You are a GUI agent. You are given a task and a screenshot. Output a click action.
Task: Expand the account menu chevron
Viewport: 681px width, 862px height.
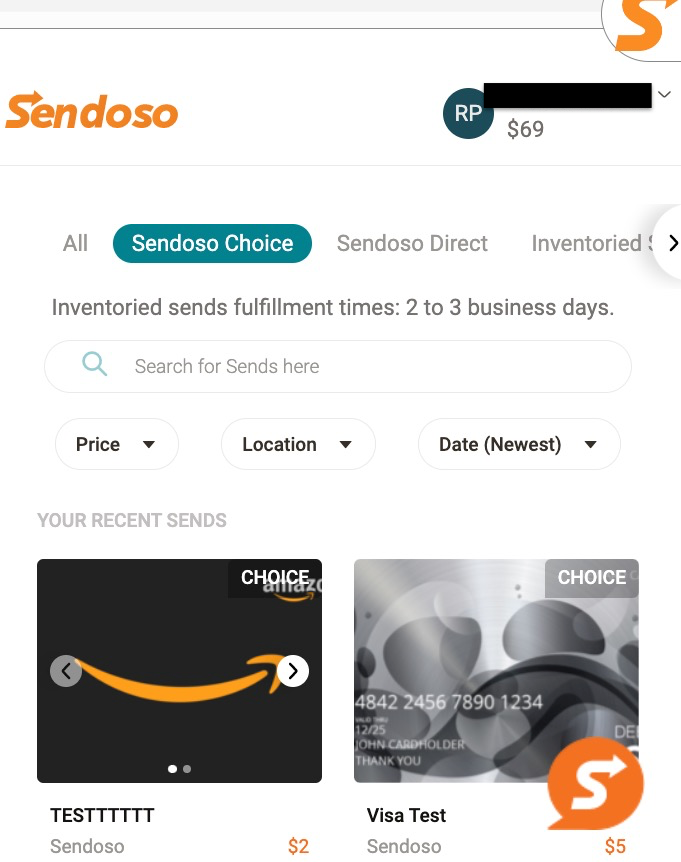pos(665,94)
